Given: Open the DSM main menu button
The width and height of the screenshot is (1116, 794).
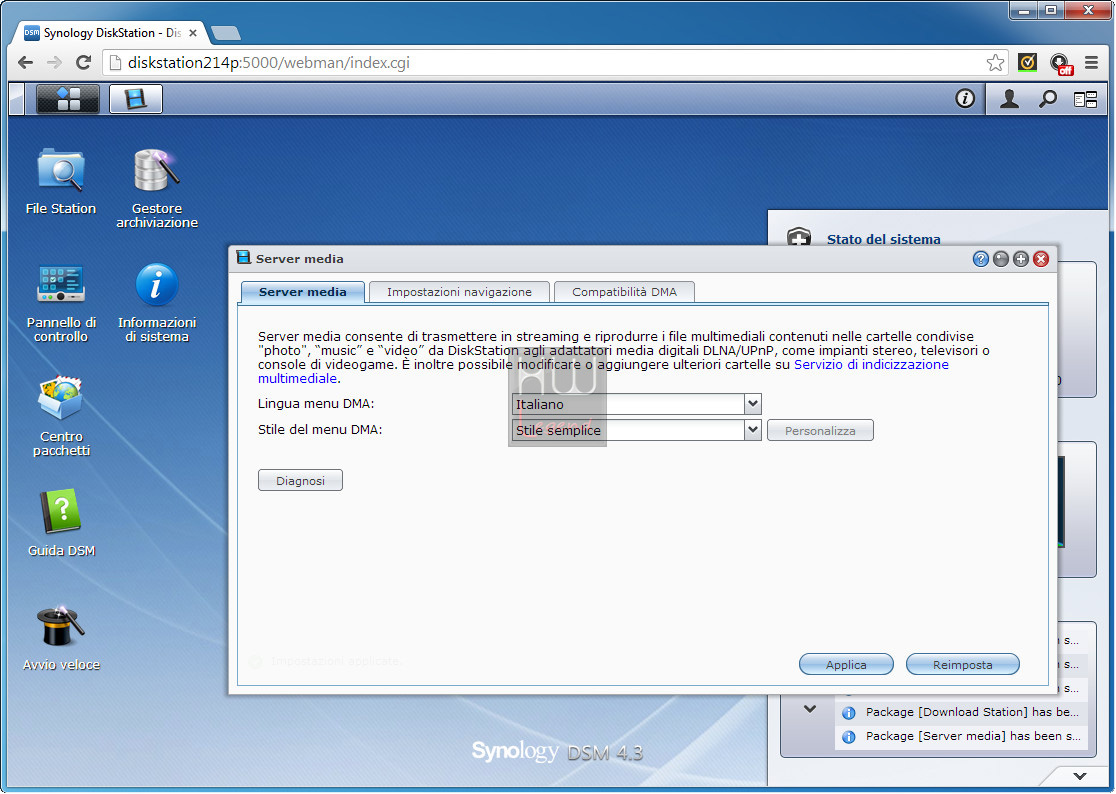Looking at the screenshot, I should [x=68, y=99].
